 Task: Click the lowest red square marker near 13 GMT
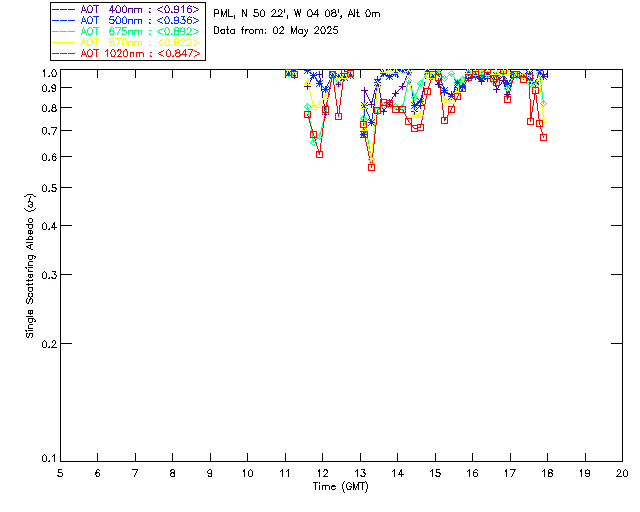click(371, 167)
